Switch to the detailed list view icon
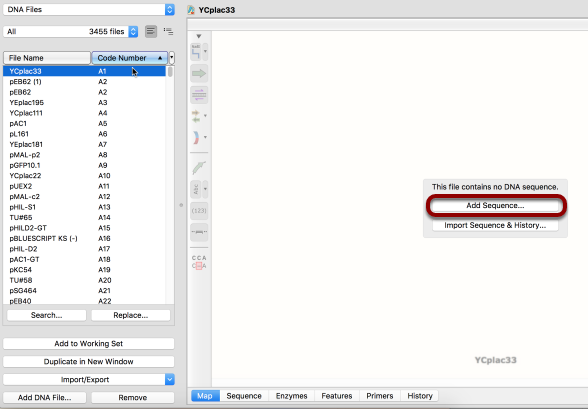 pyautogui.click(x=151, y=31)
